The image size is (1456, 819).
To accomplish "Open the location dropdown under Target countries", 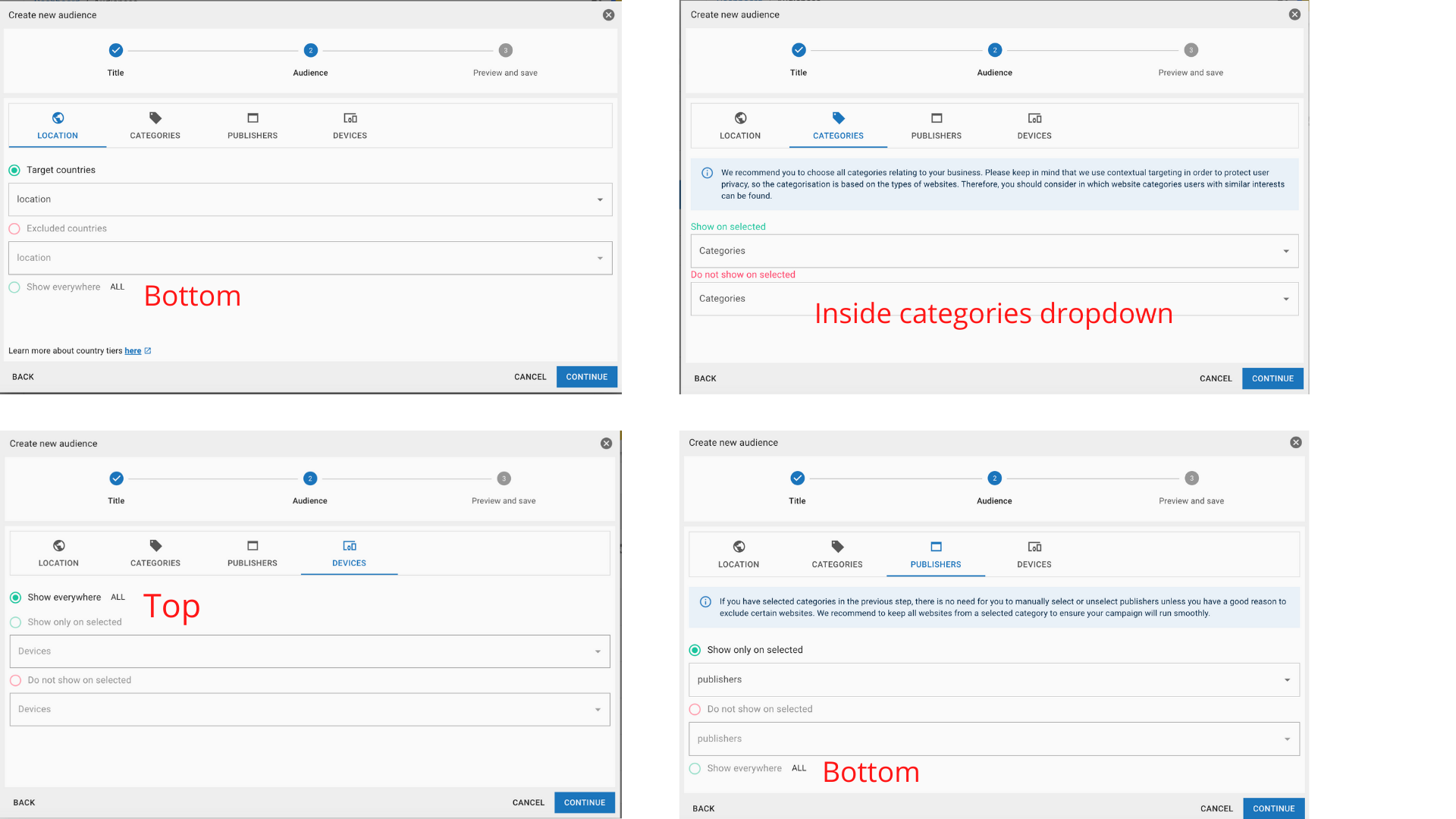I will click(309, 199).
